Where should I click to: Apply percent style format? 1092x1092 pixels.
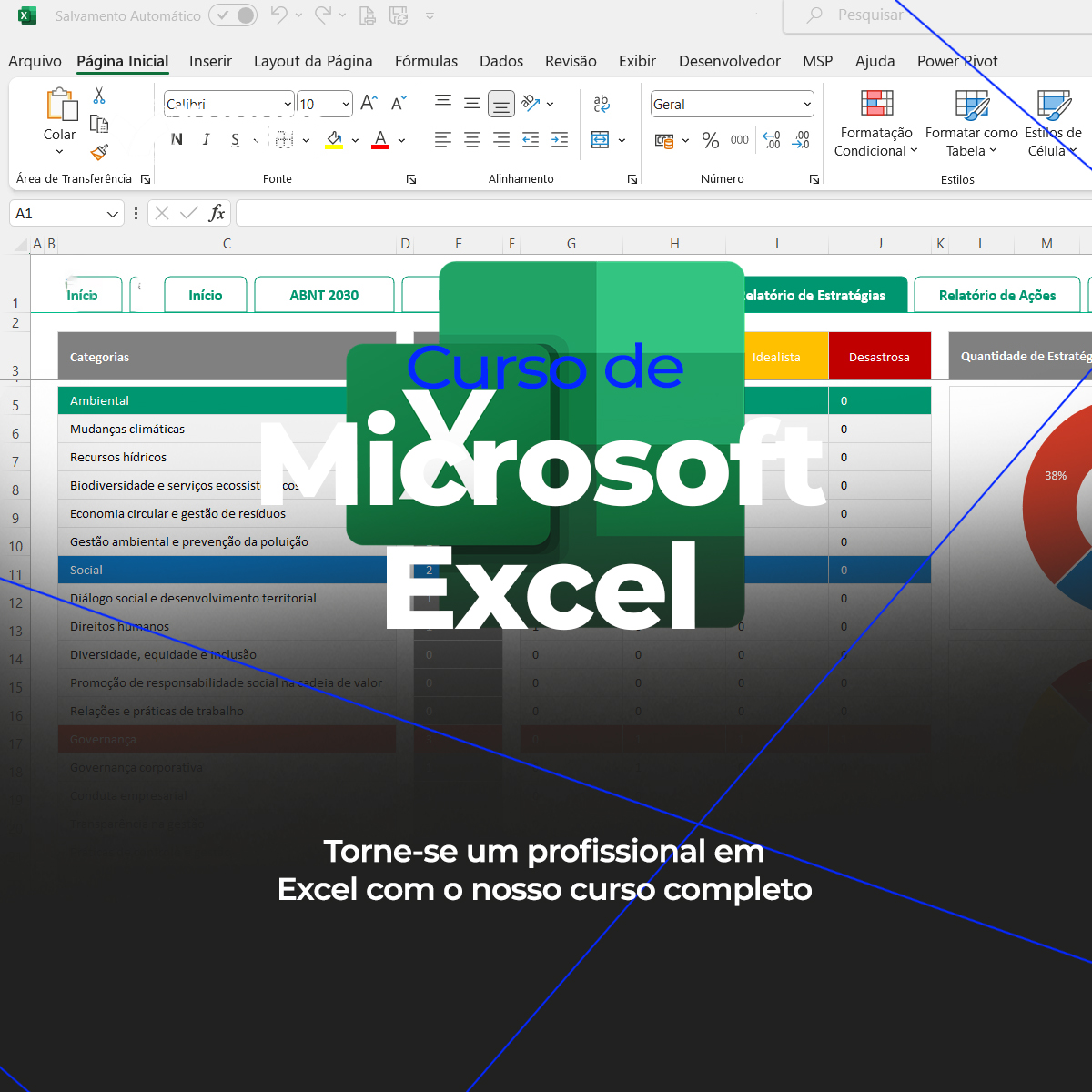coord(711,140)
